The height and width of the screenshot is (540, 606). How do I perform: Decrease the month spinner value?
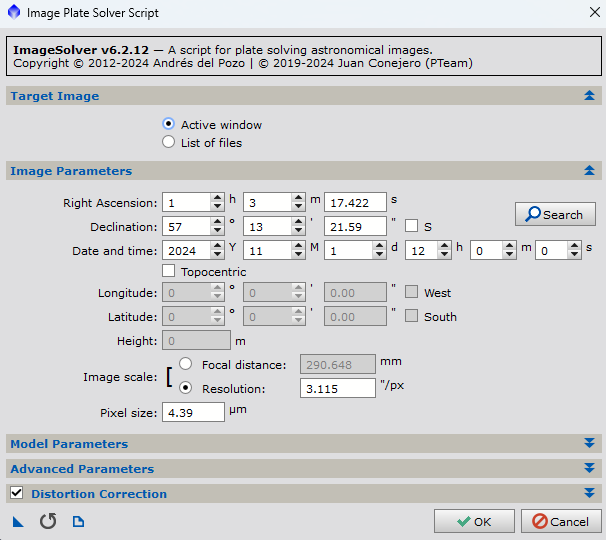[298, 254]
